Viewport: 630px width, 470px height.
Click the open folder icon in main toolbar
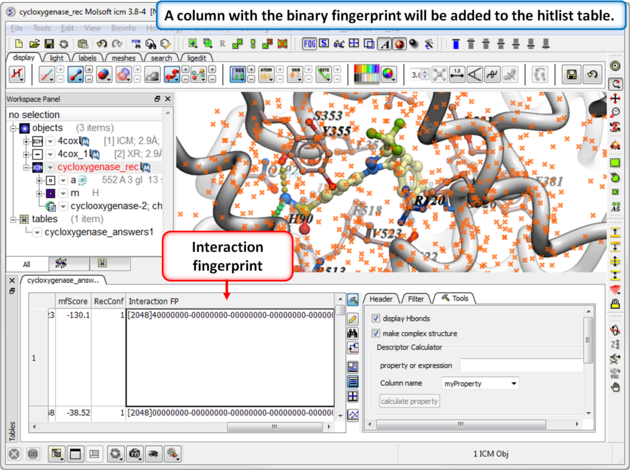point(35,44)
